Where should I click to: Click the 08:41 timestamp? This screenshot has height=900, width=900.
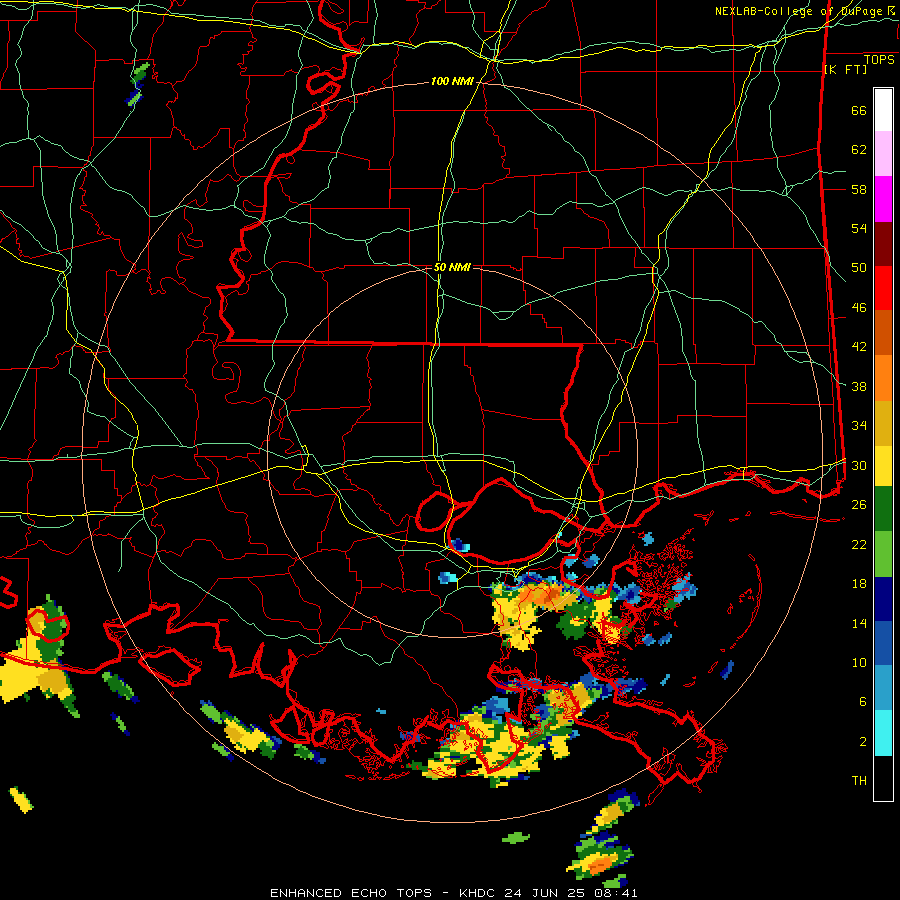click(615, 893)
